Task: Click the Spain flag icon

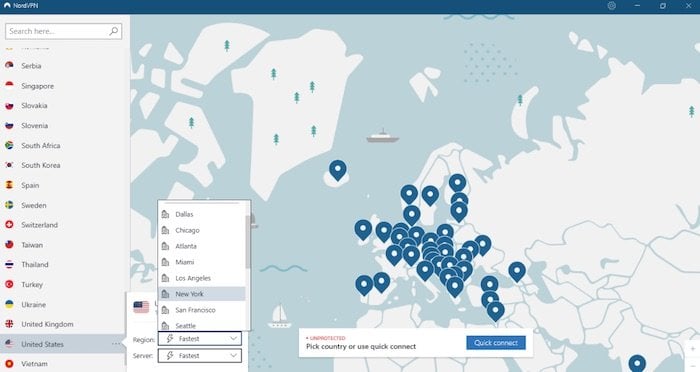Action: [x=9, y=185]
